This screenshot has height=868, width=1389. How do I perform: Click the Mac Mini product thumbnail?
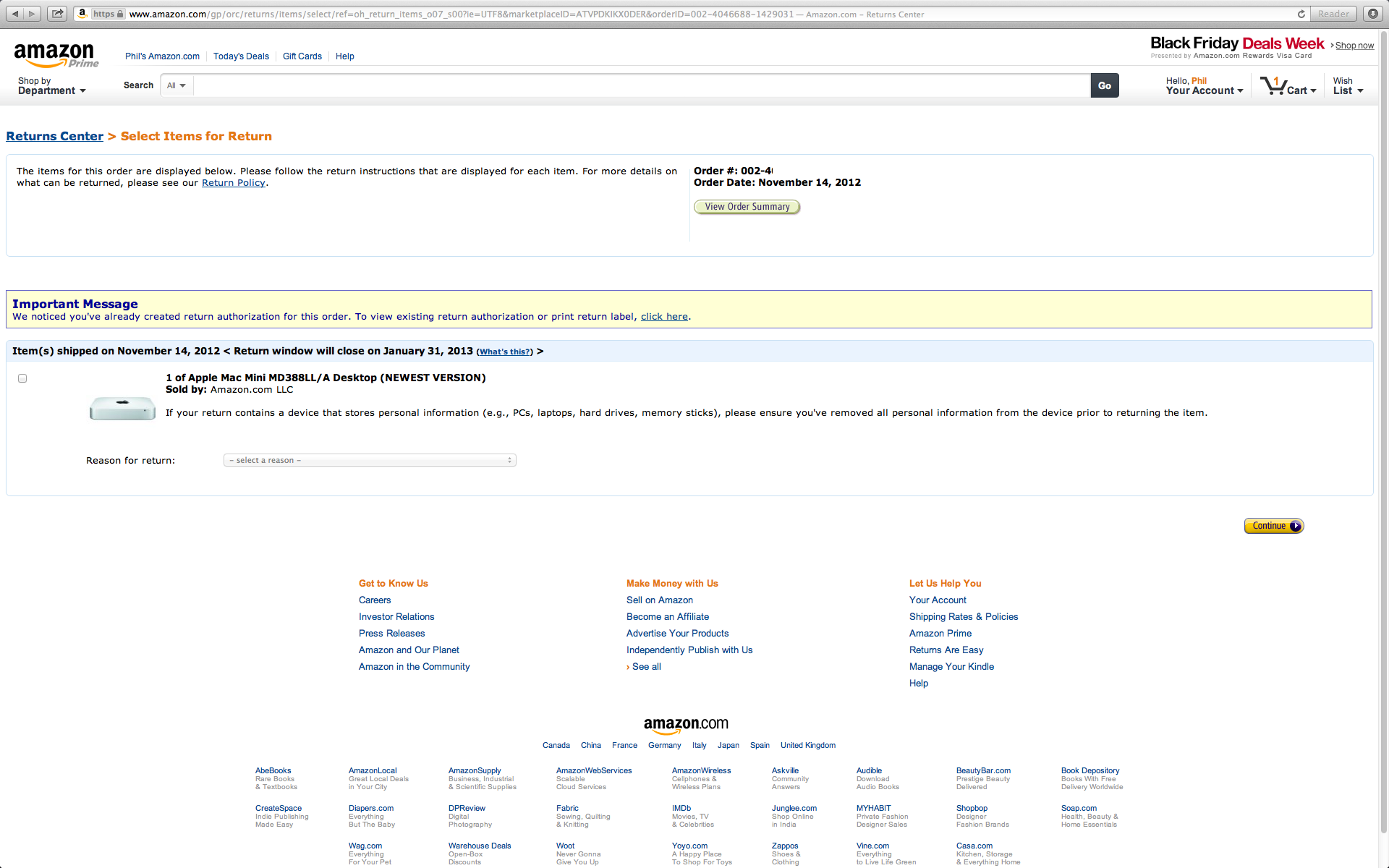(122, 408)
